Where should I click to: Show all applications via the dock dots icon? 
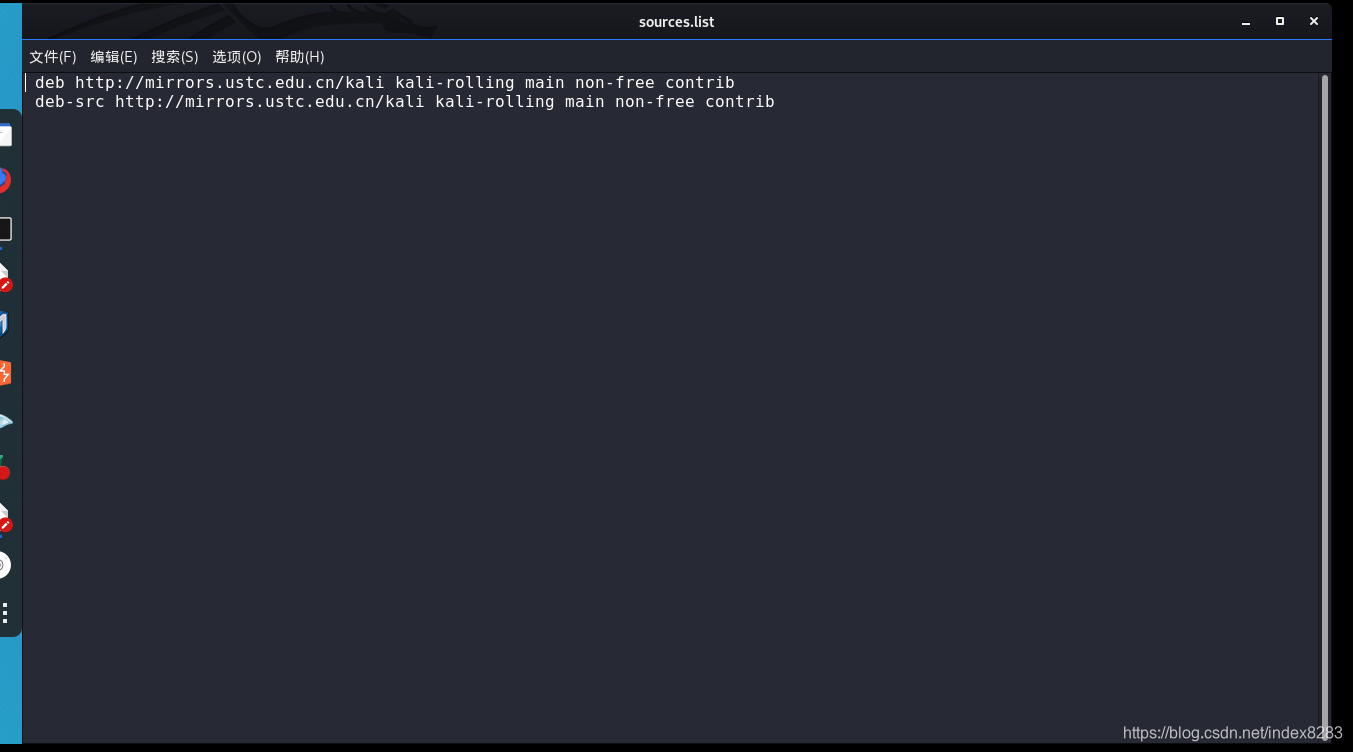point(5,613)
